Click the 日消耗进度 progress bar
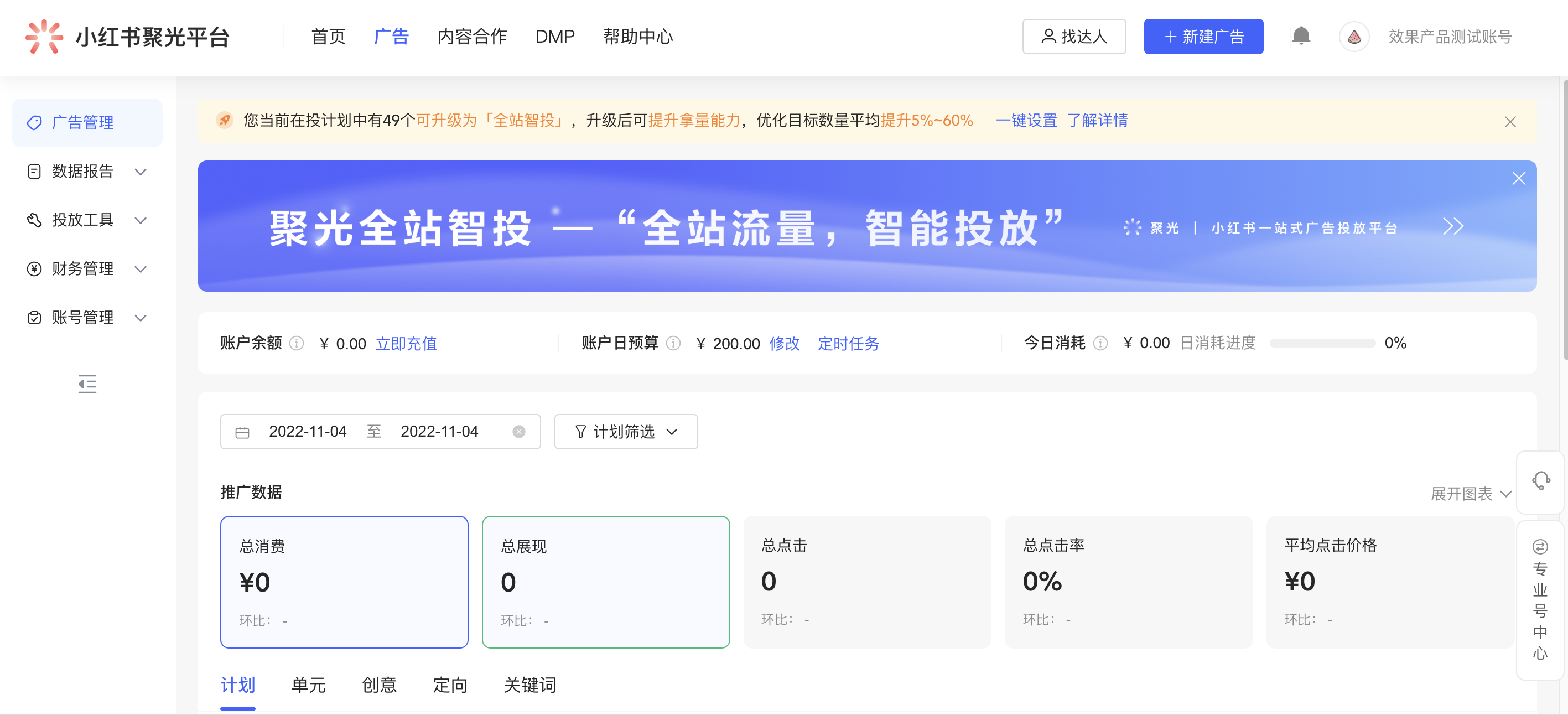Viewport: 1568px width, 715px height. click(x=1322, y=344)
